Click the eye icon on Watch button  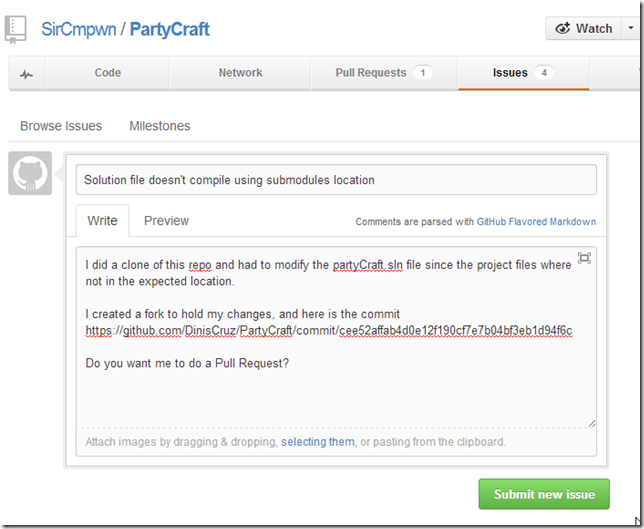coord(563,28)
